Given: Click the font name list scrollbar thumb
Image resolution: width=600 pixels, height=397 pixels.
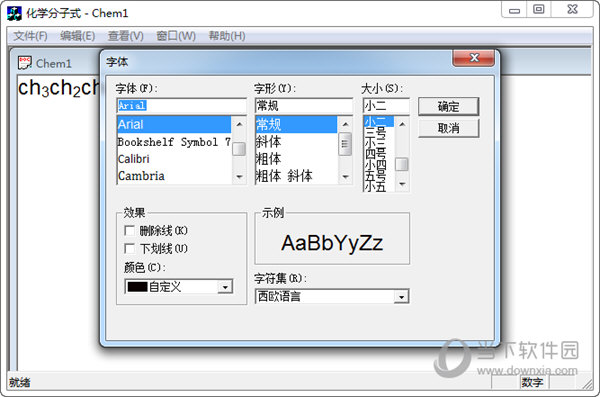Looking at the screenshot, I should click(x=239, y=149).
